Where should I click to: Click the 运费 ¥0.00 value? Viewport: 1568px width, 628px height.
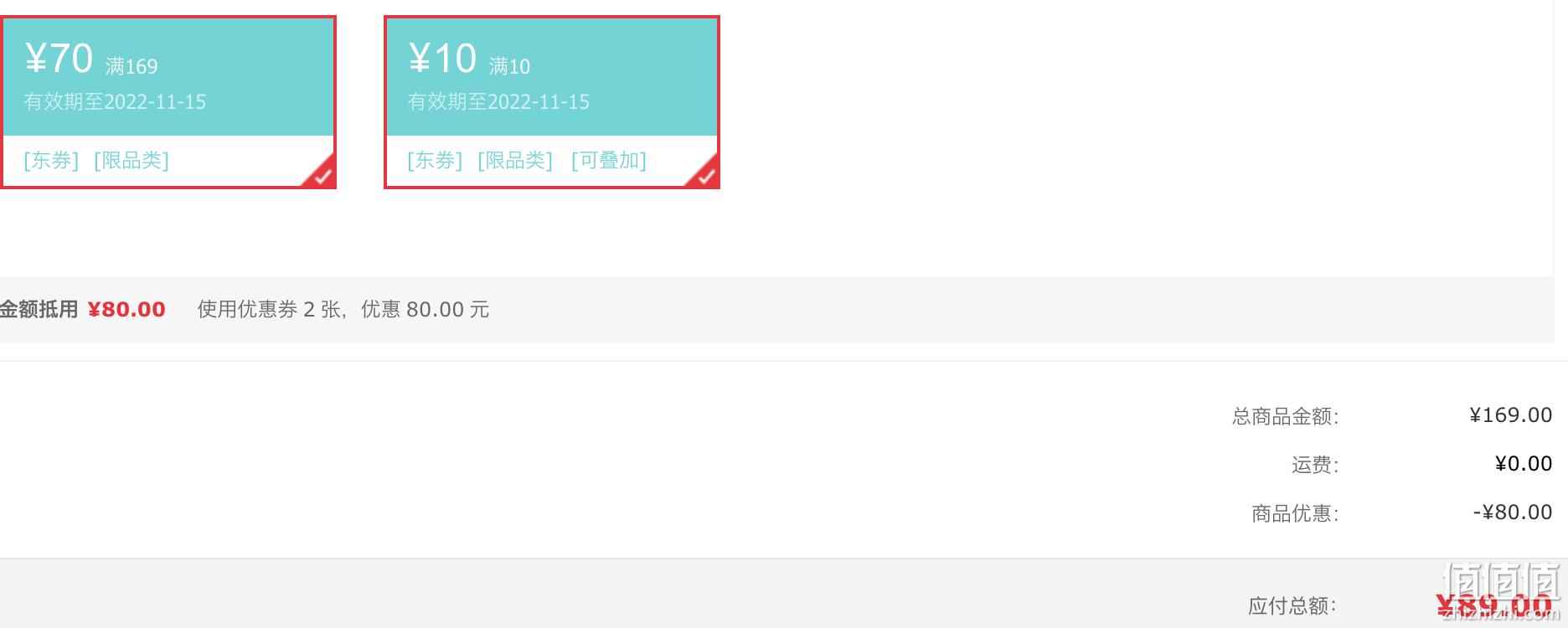pyautogui.click(x=1524, y=464)
